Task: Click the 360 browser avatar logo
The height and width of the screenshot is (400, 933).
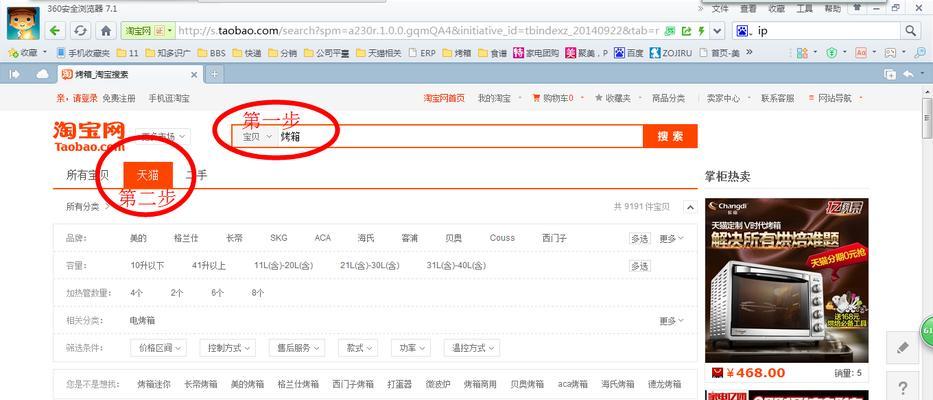Action: pos(23,23)
